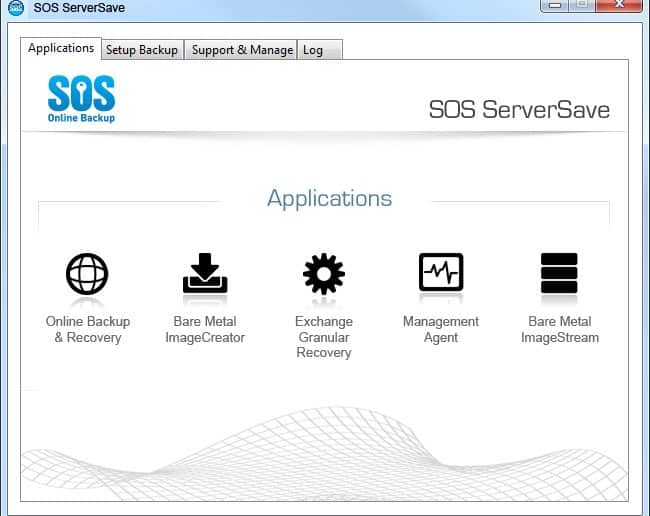650x516 pixels.
Task: Select the Applications tab
Action: tap(61, 48)
